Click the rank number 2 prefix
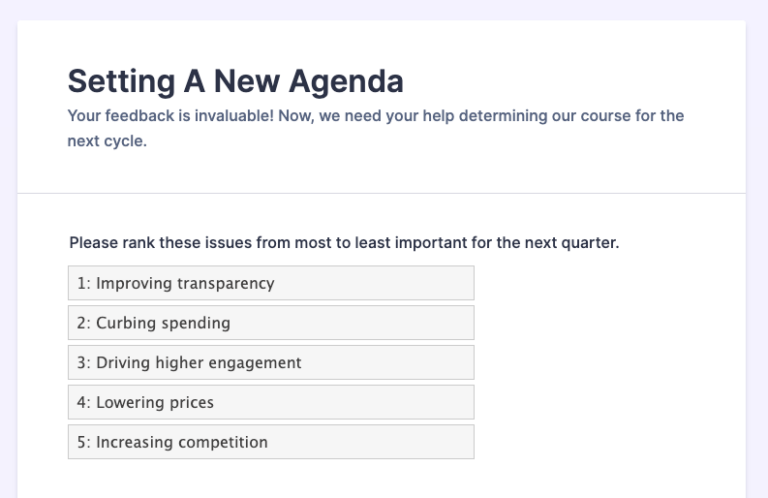The height and width of the screenshot is (498, 768). tap(82, 323)
